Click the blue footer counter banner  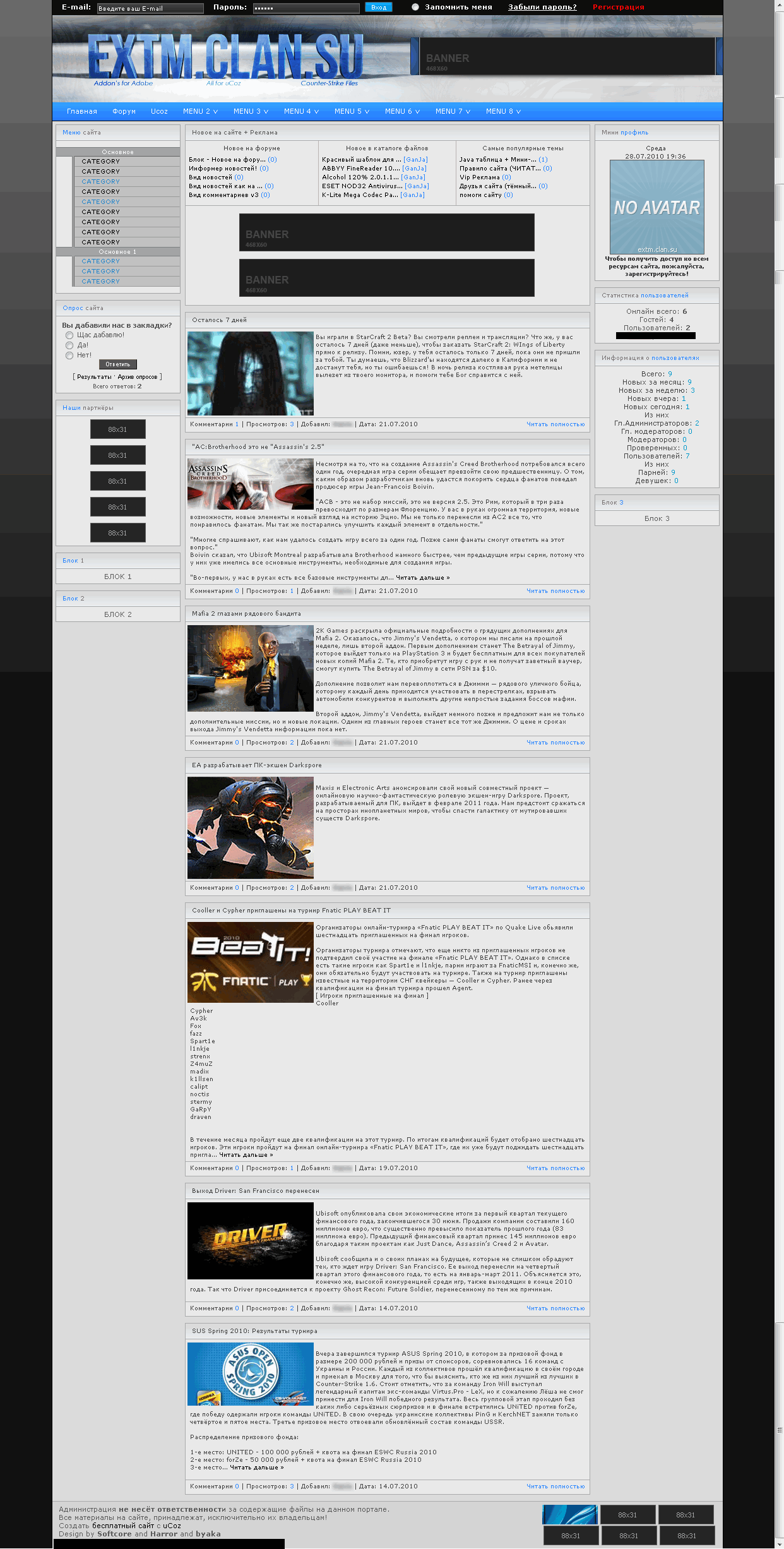pyautogui.click(x=569, y=1514)
